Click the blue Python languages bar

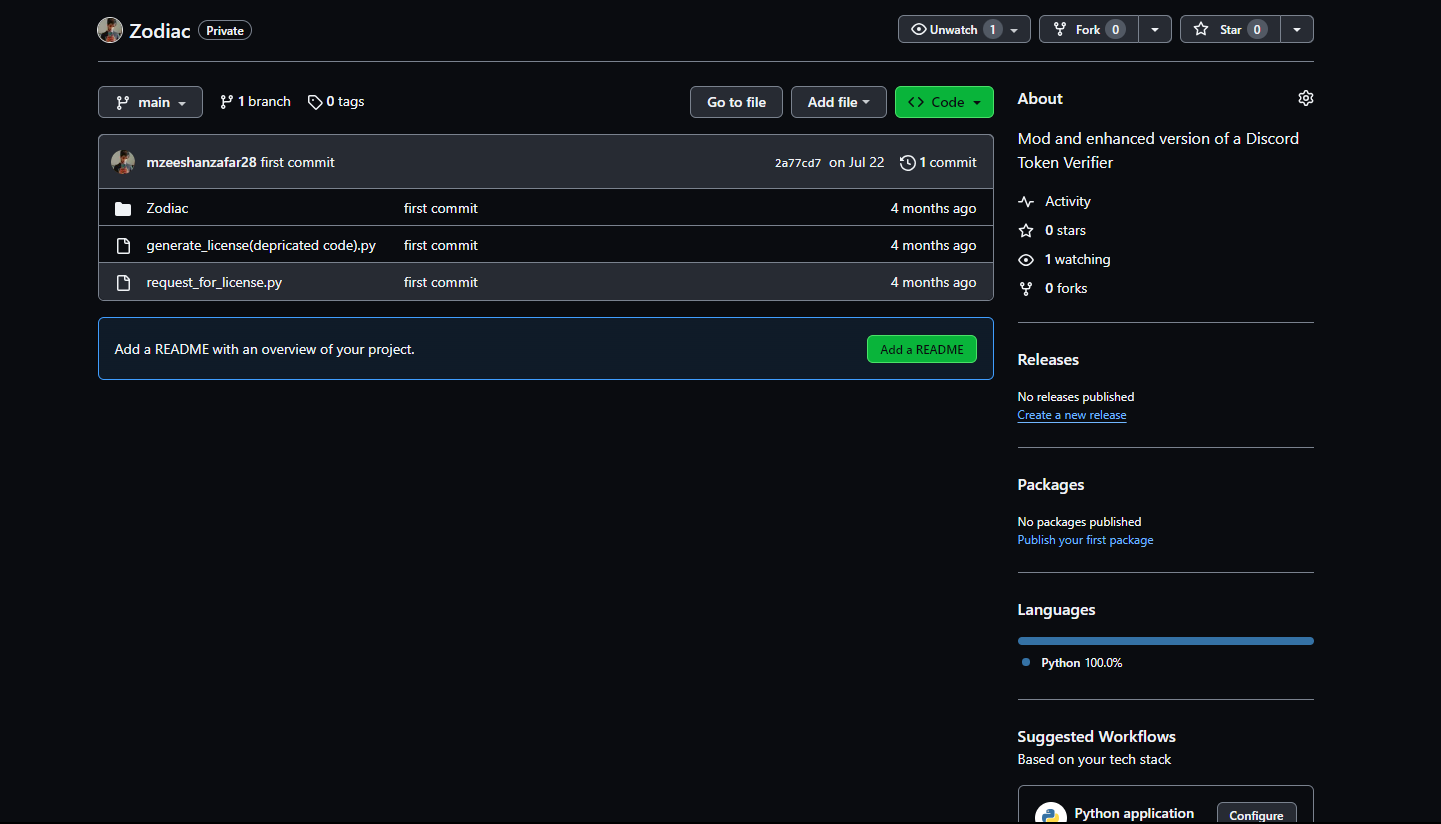click(x=1166, y=641)
